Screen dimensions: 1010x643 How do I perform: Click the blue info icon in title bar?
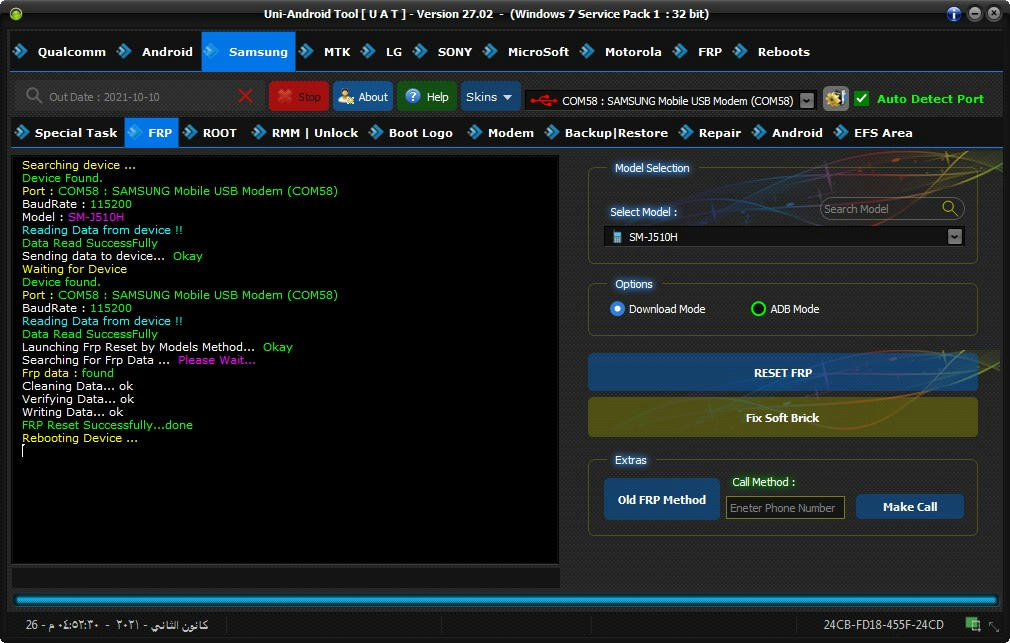(x=954, y=14)
